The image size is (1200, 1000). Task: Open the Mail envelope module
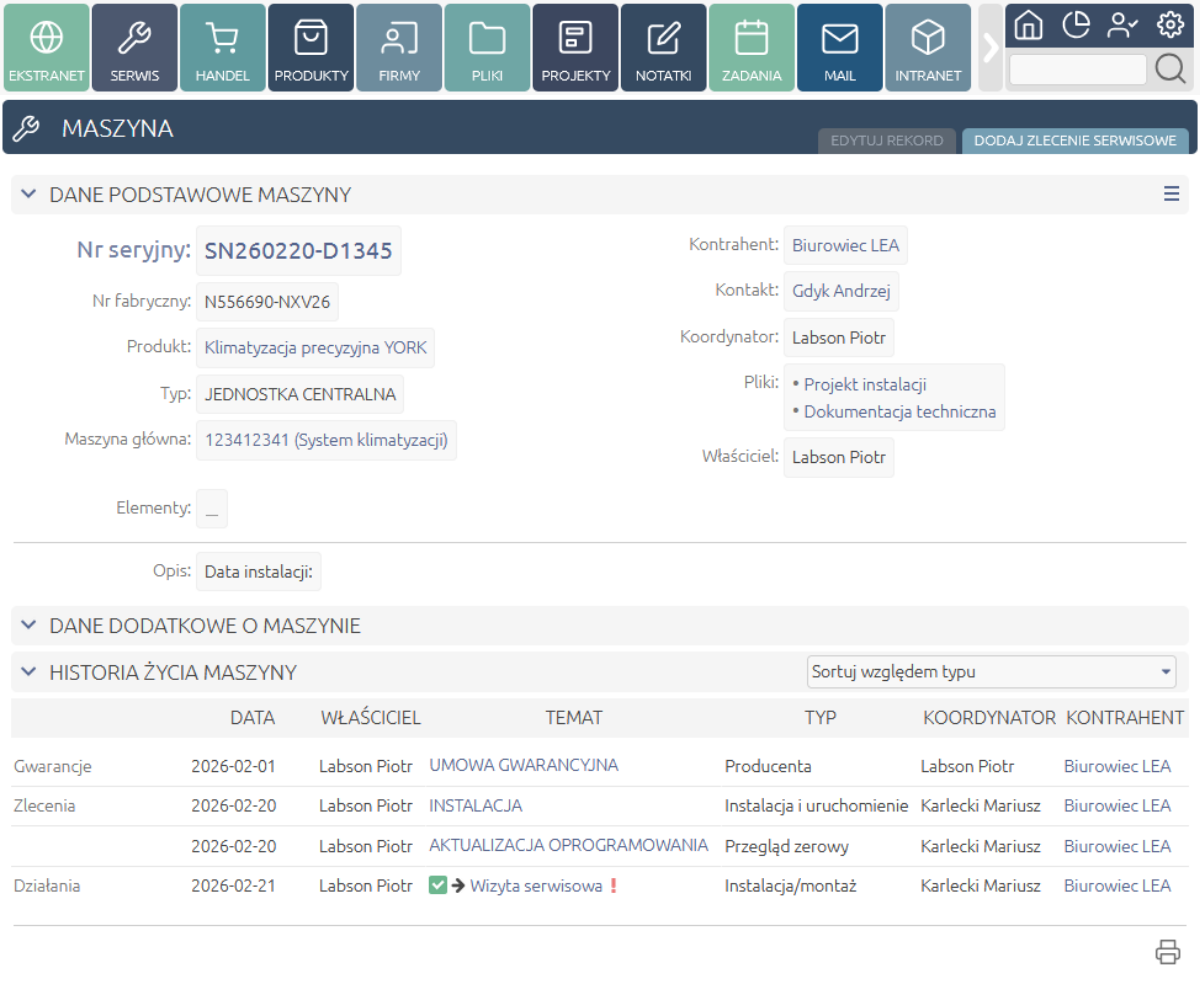[839, 48]
